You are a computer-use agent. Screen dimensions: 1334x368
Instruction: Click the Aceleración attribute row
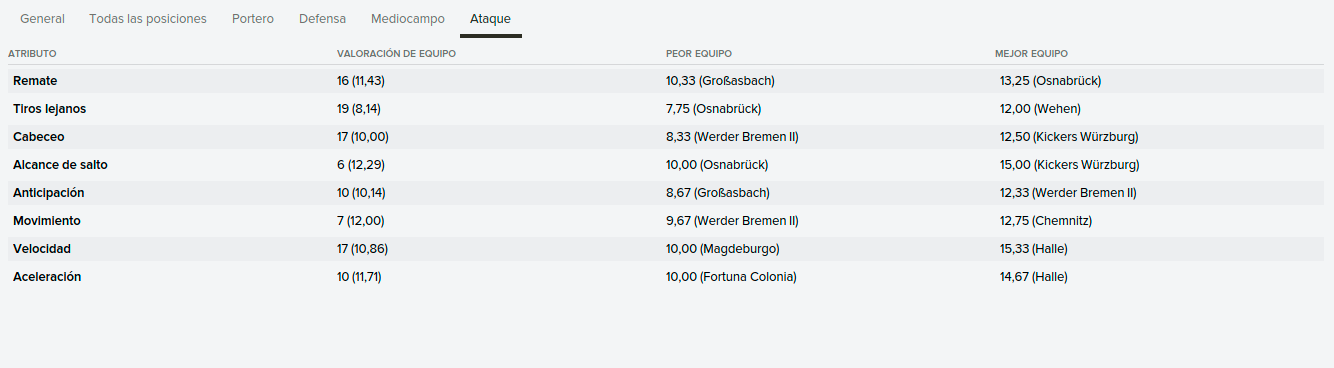tap(667, 276)
